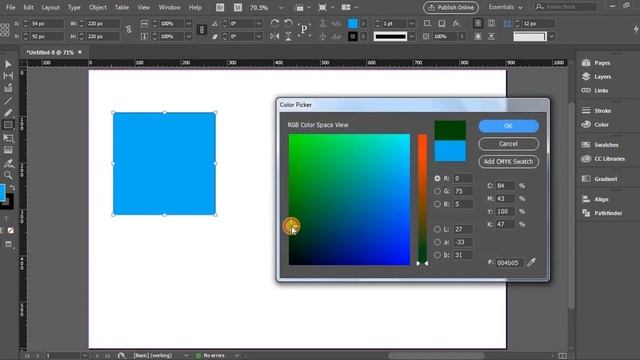
Task: Rotate 90 degrees counter-clockwise
Action: tap(288, 23)
